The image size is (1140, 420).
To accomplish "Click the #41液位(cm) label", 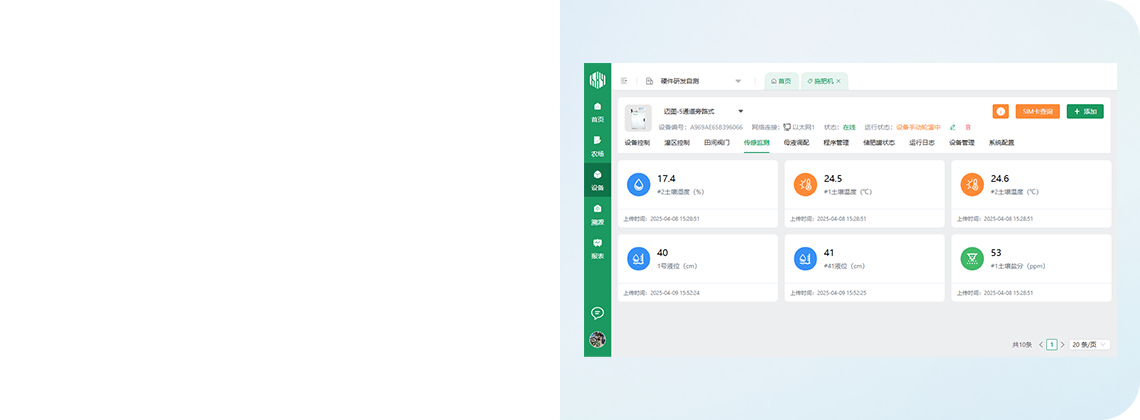I will point(846,267).
